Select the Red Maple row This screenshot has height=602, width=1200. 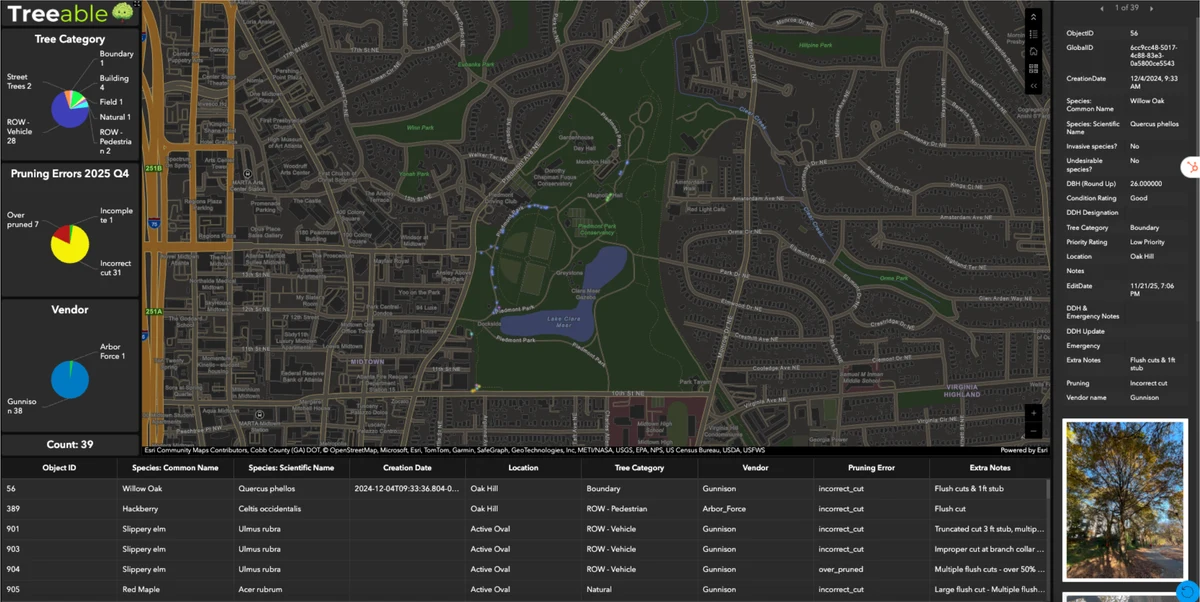click(524, 589)
